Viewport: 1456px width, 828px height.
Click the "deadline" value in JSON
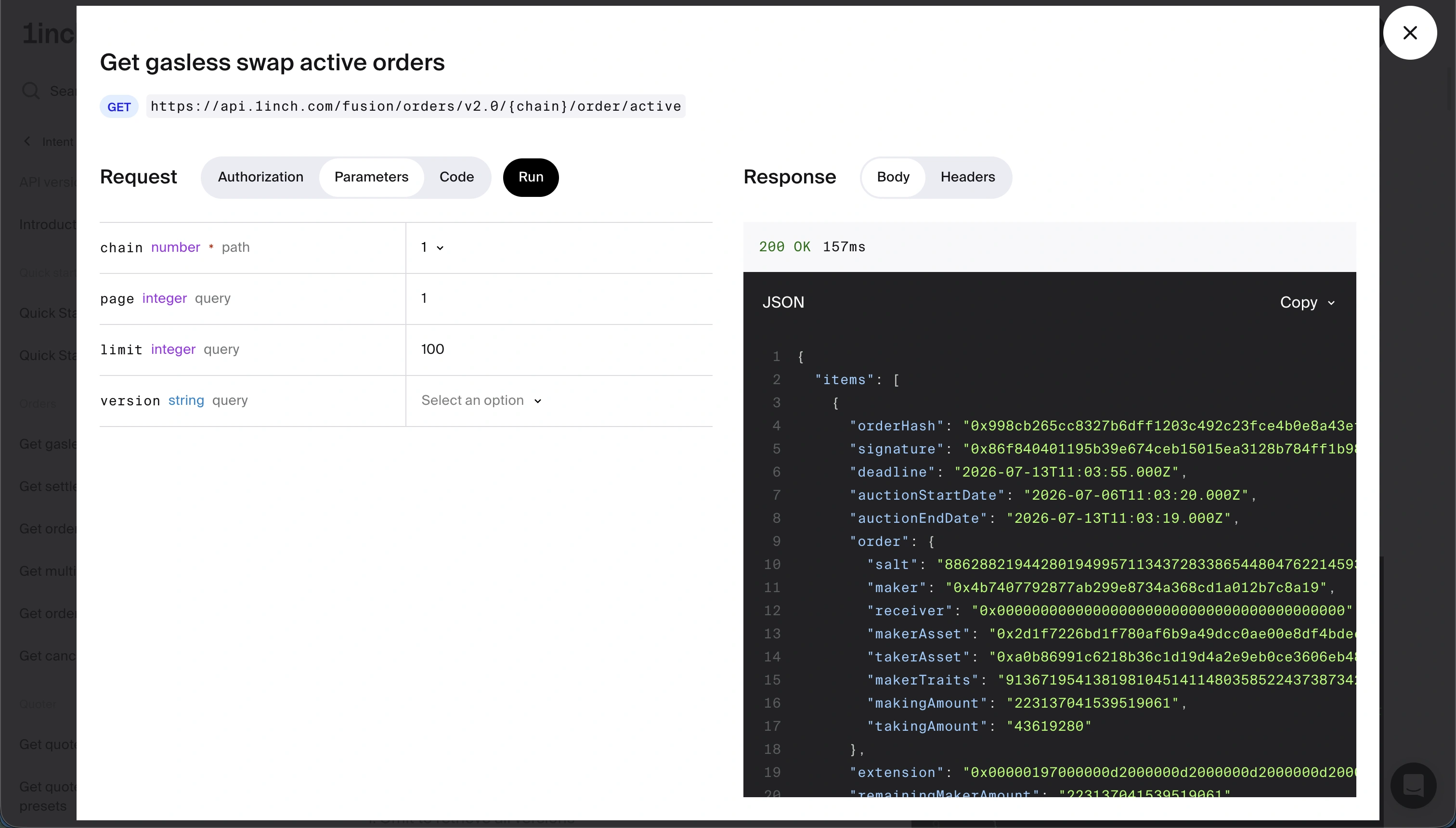1066,472
